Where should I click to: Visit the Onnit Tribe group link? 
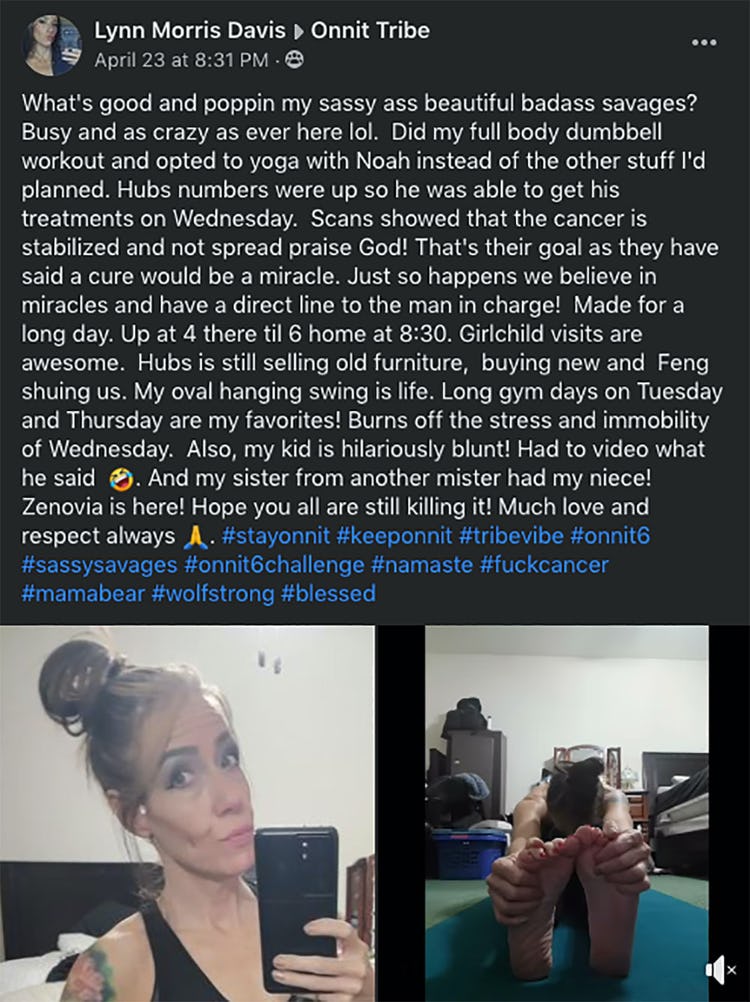[x=370, y=31]
